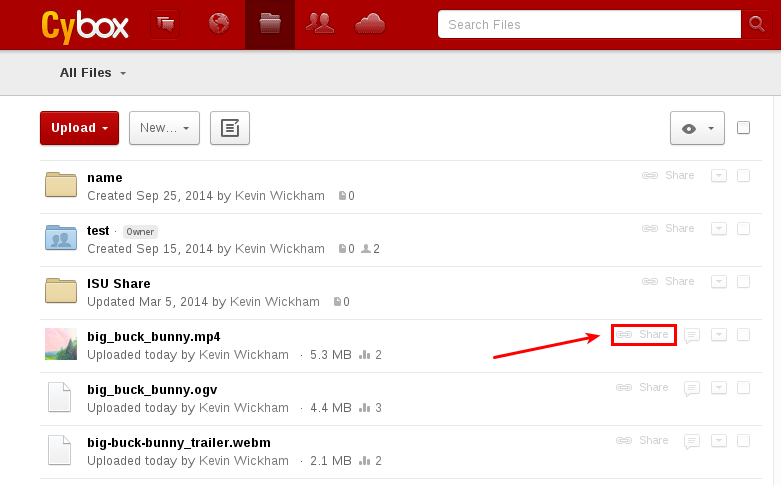Open more-options arrow for big_buck_bunny.ogv

click(719, 388)
